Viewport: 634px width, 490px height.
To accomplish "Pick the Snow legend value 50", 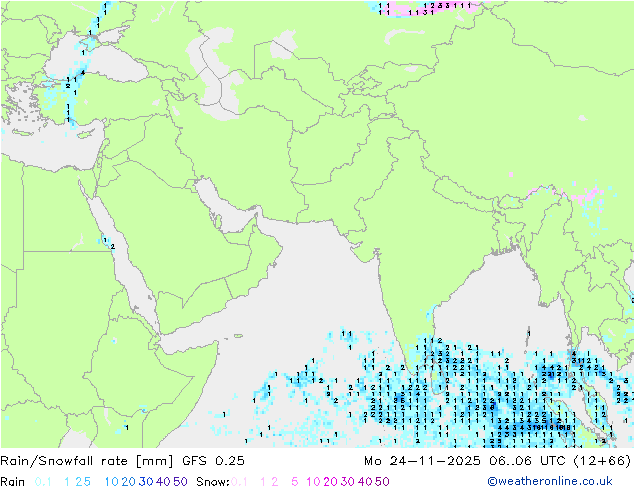I will pos(382,482).
